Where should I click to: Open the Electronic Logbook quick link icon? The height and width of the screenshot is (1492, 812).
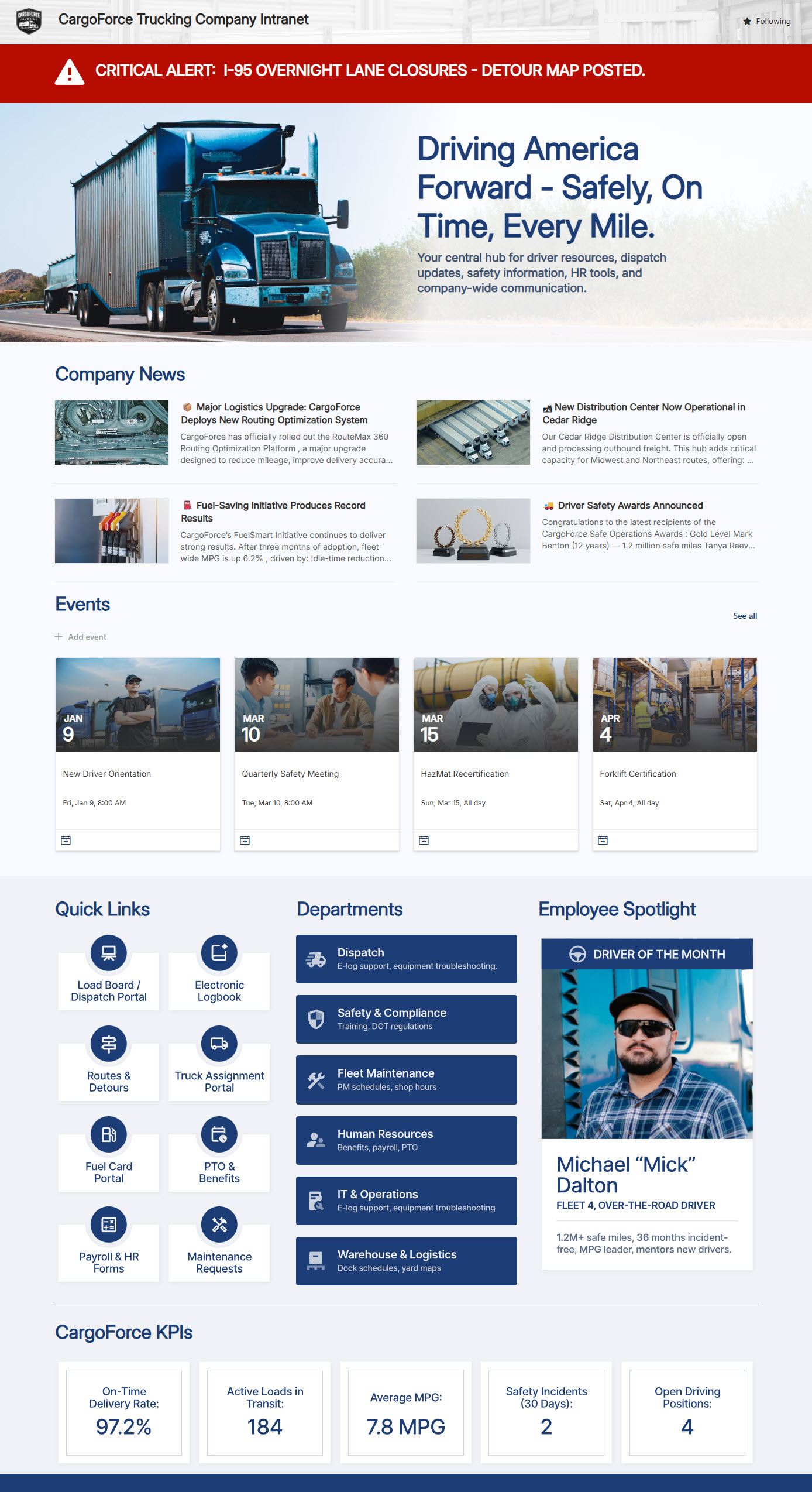click(x=219, y=953)
